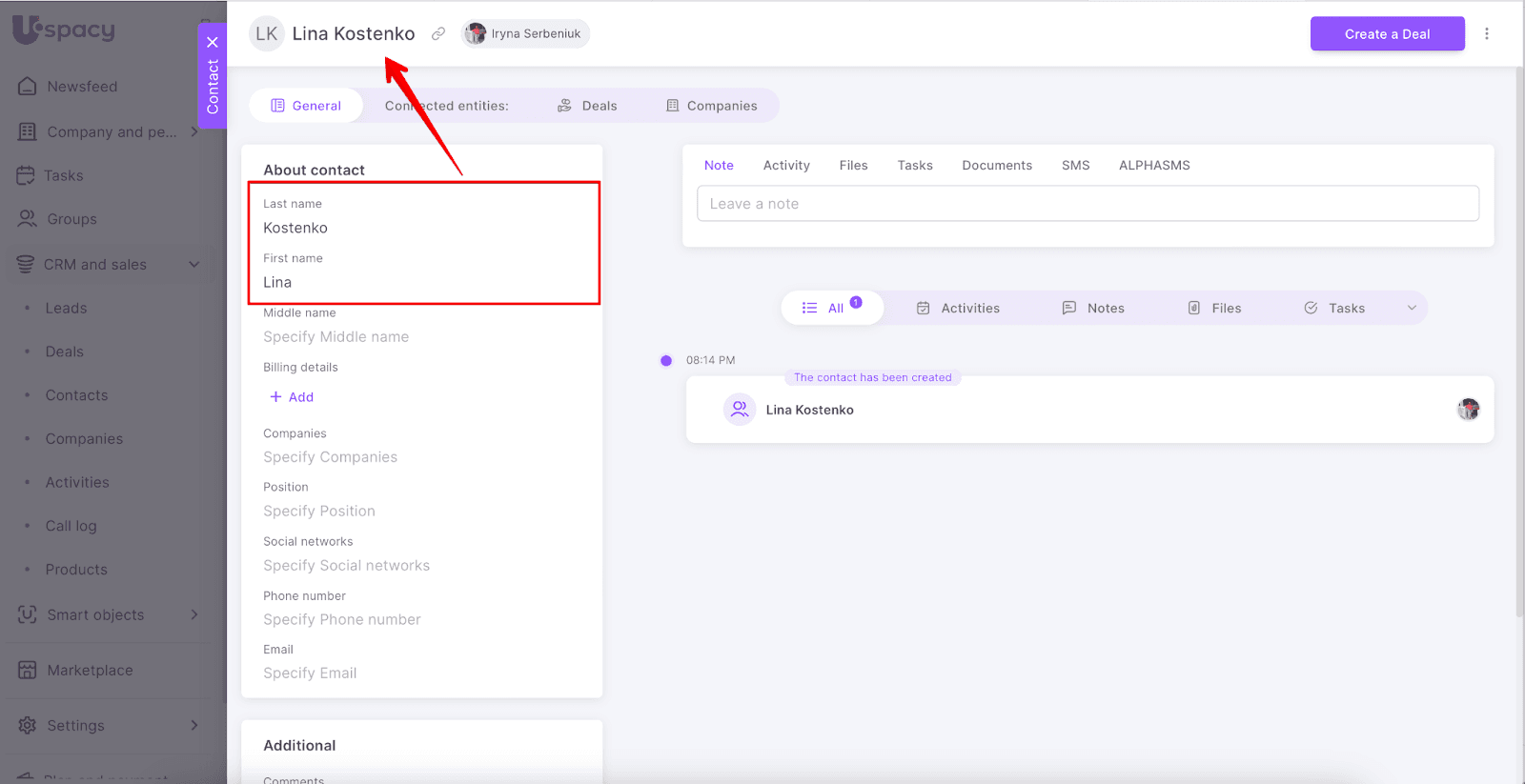The width and height of the screenshot is (1525, 784).
Task: Open the three-dot more options menu
Action: pos(1486,33)
